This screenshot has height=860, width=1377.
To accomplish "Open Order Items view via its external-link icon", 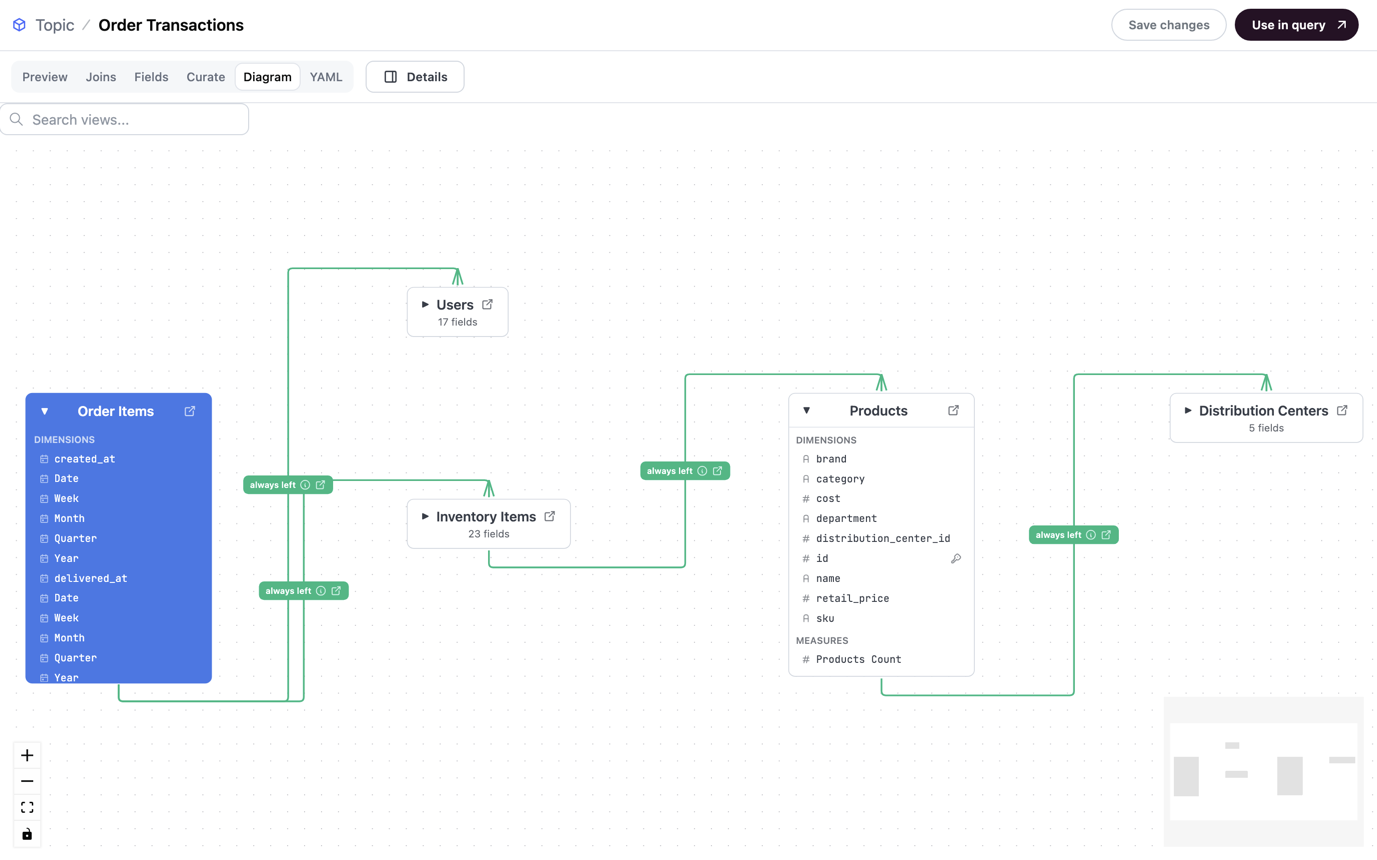I will [x=190, y=411].
